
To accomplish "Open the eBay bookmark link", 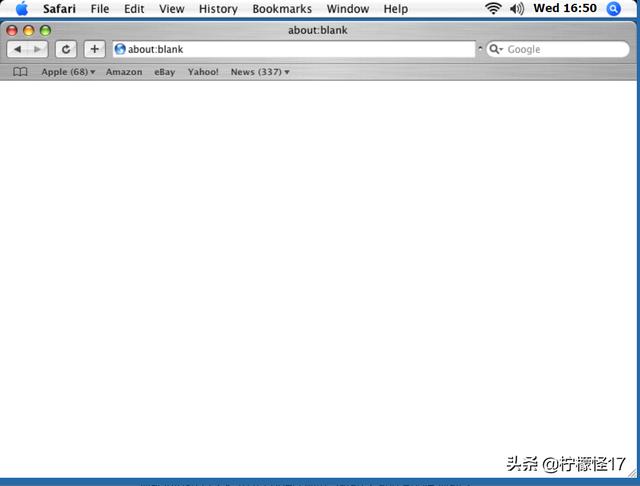I will click(165, 72).
